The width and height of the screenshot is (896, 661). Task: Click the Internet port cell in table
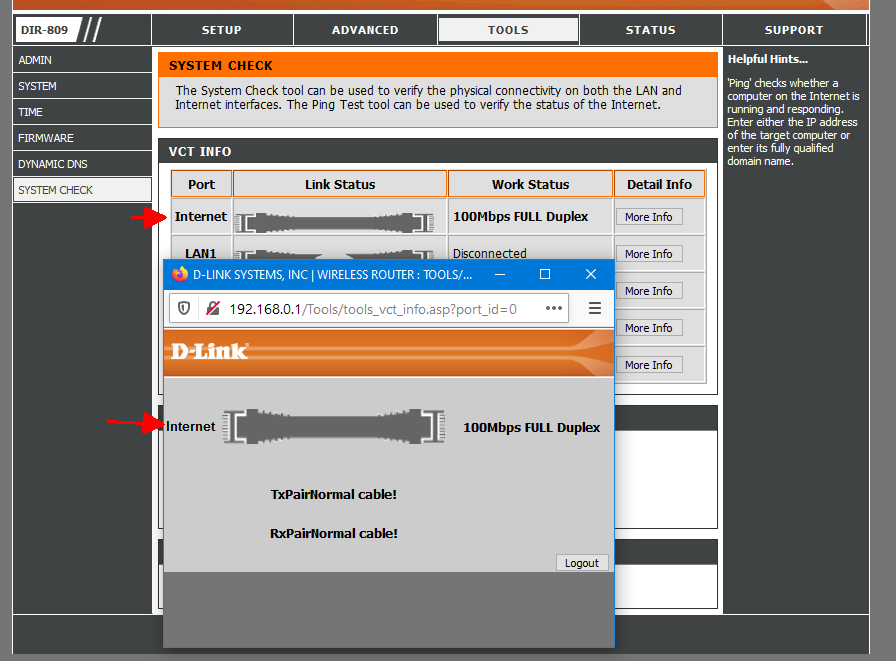tap(201, 217)
